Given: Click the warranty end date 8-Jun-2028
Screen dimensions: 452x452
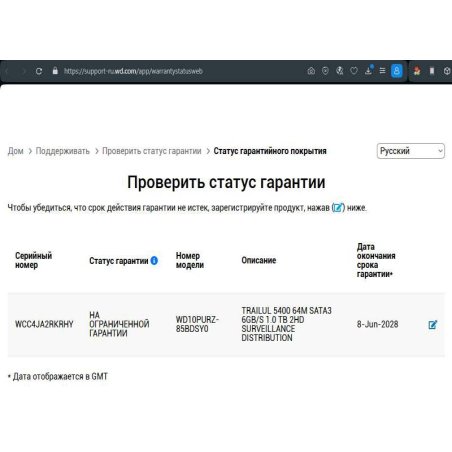Looking at the screenshot, I should tap(377, 324).
